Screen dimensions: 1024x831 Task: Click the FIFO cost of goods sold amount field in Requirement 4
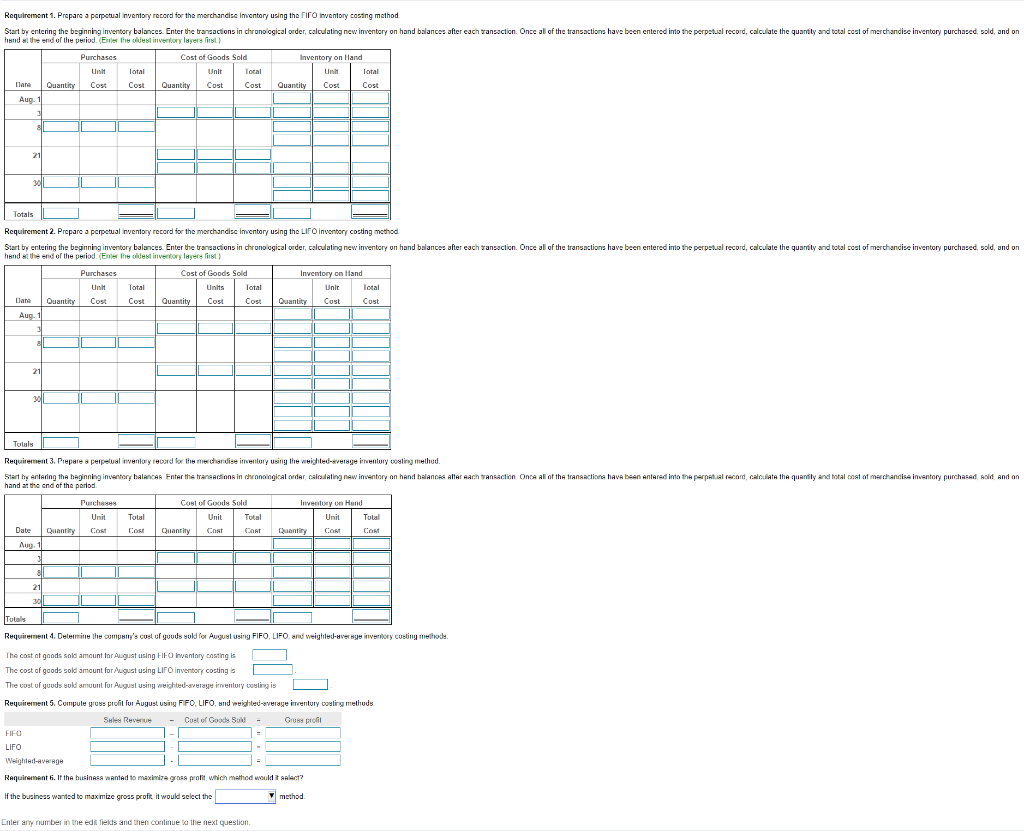tap(270, 655)
